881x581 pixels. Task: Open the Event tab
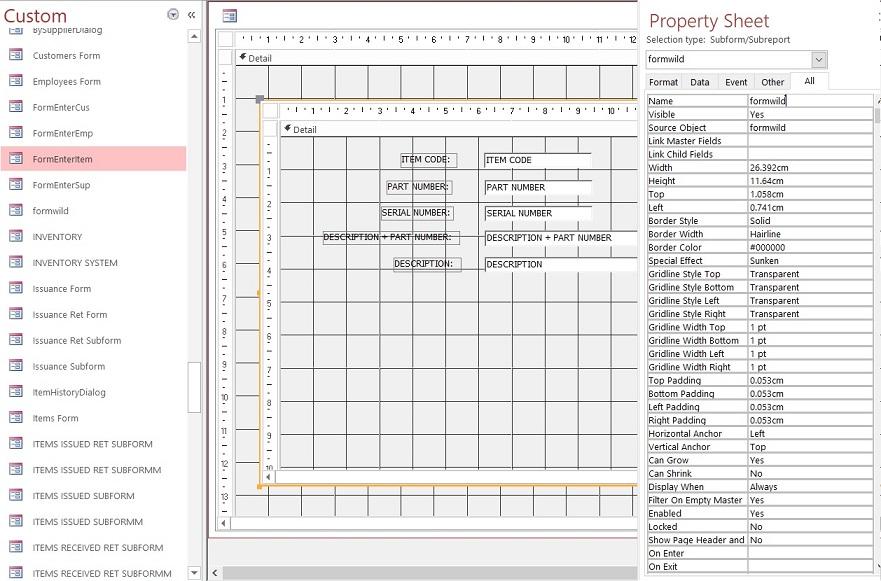tap(736, 82)
